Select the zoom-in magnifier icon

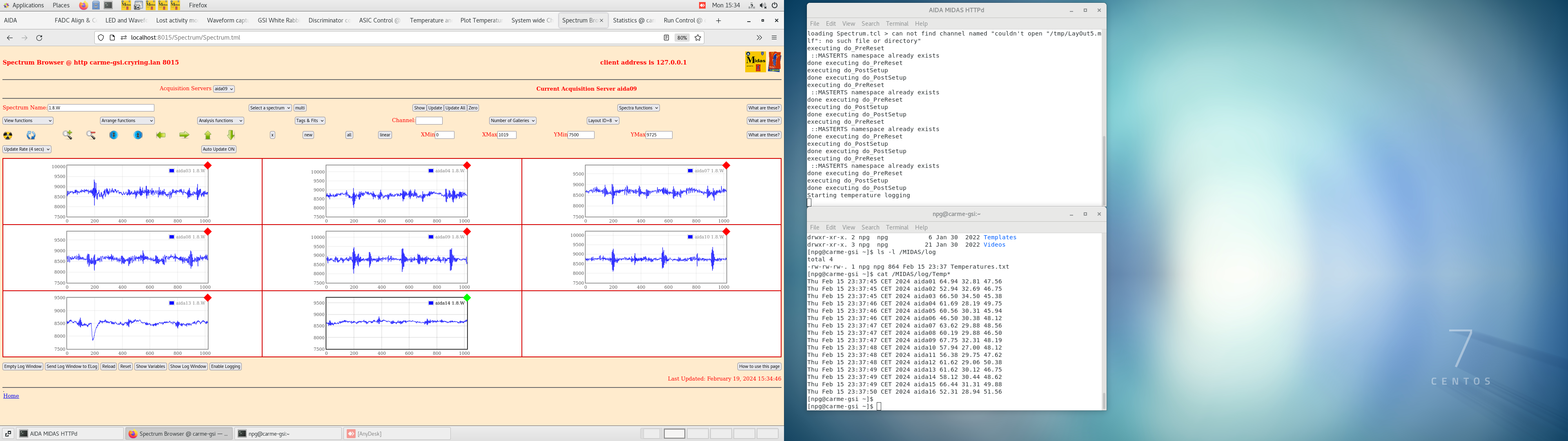[x=67, y=135]
